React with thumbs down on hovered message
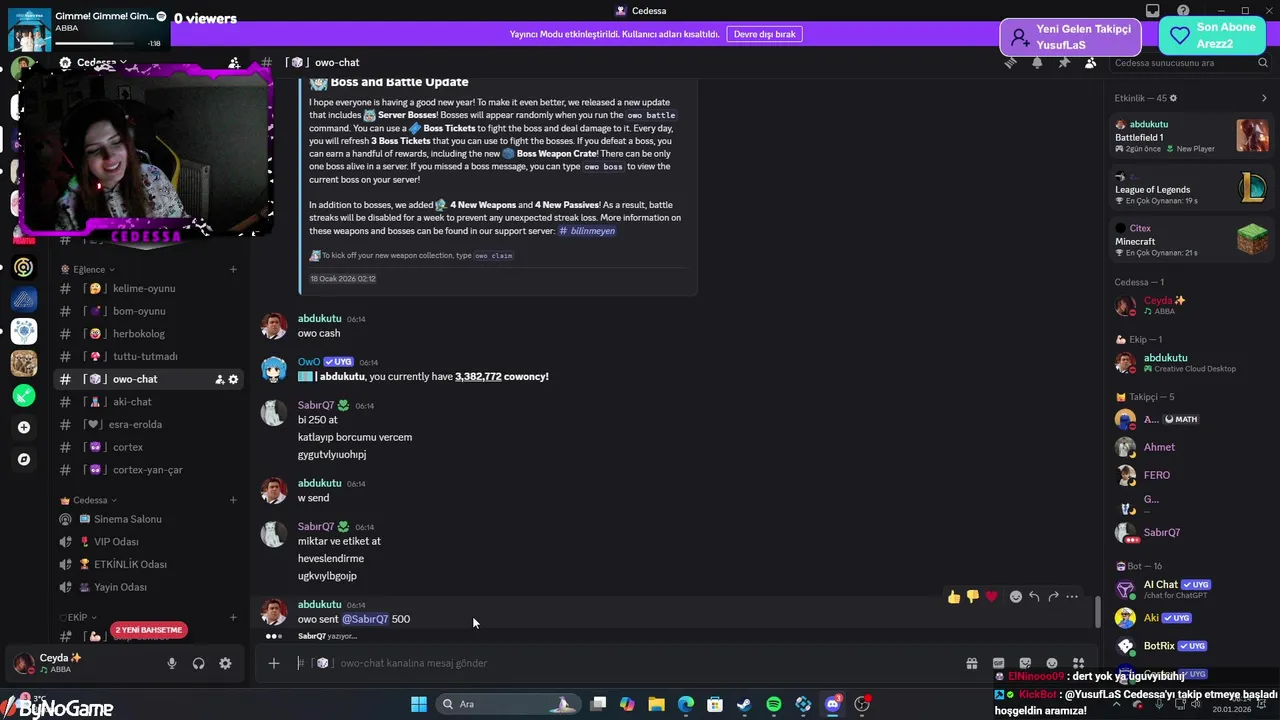The image size is (1280, 720). point(973,597)
